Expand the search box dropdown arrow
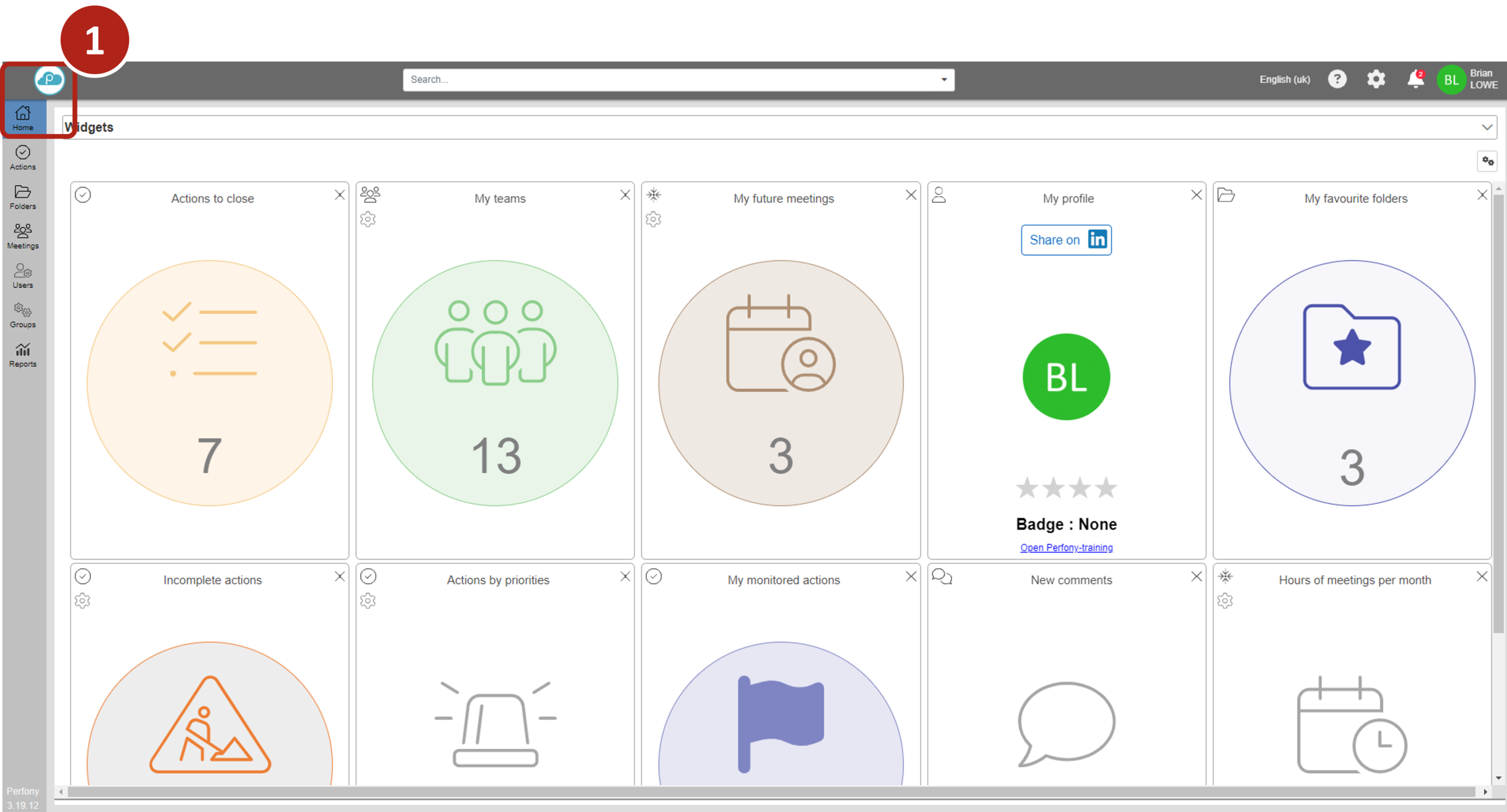 point(943,80)
